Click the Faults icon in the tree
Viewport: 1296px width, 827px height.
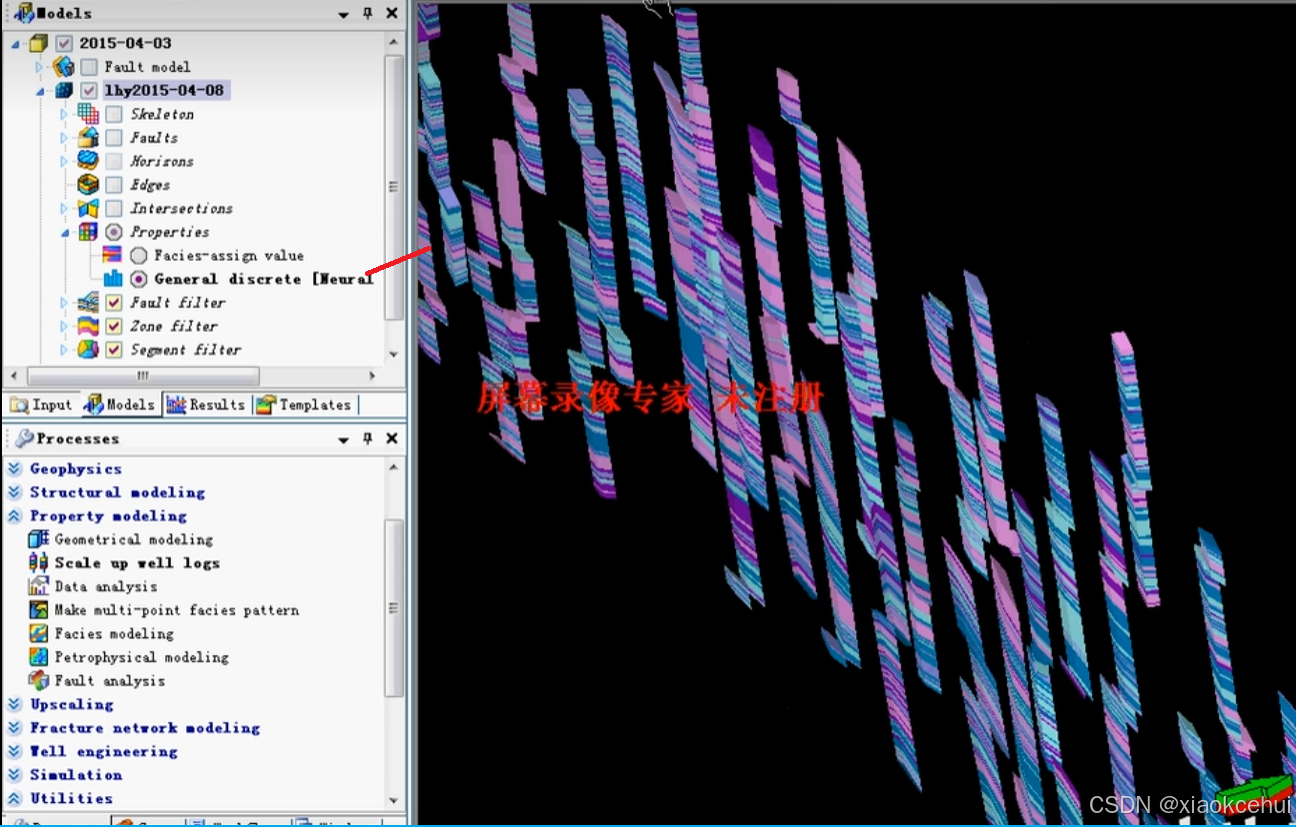pyautogui.click(x=88, y=138)
